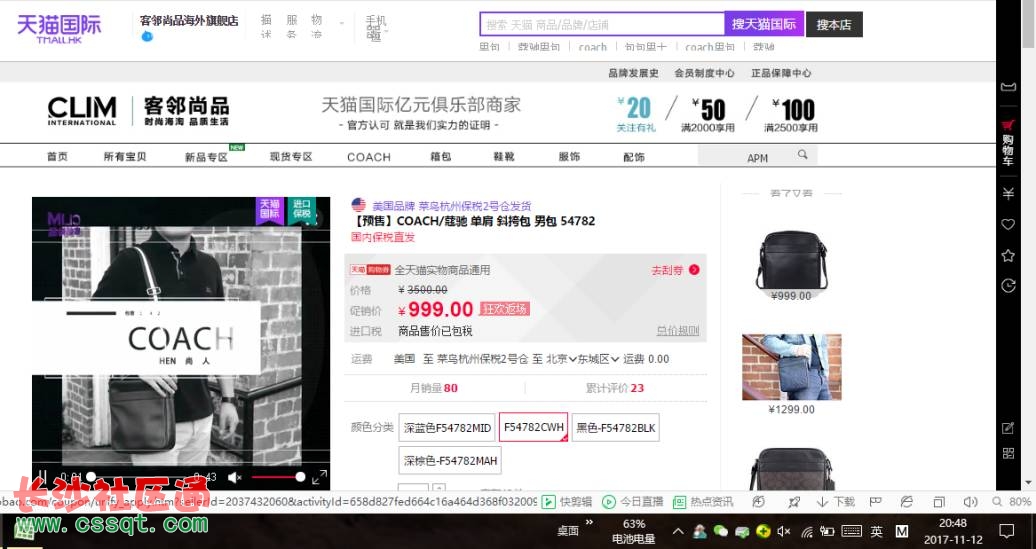Click the 搜本店 search store button
The height and width of the screenshot is (549, 1036).
[834, 24]
